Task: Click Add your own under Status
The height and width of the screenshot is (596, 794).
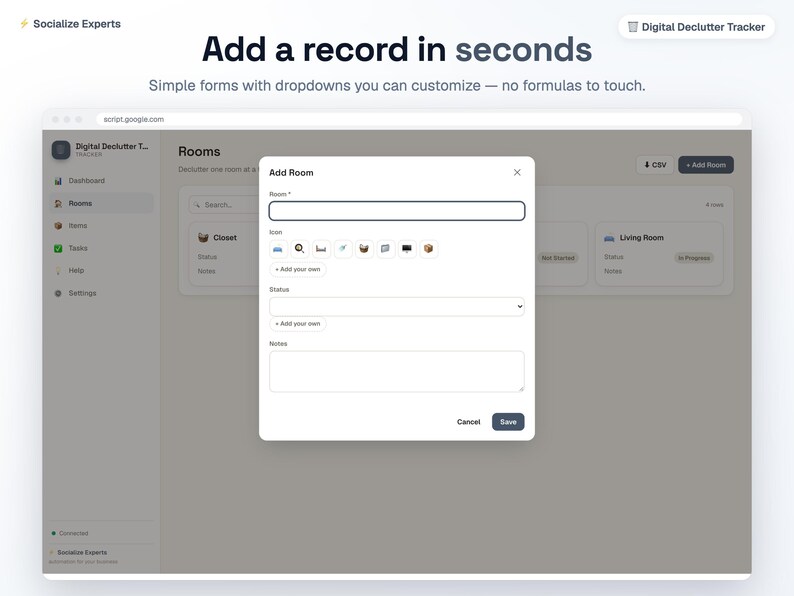Action: pos(298,324)
